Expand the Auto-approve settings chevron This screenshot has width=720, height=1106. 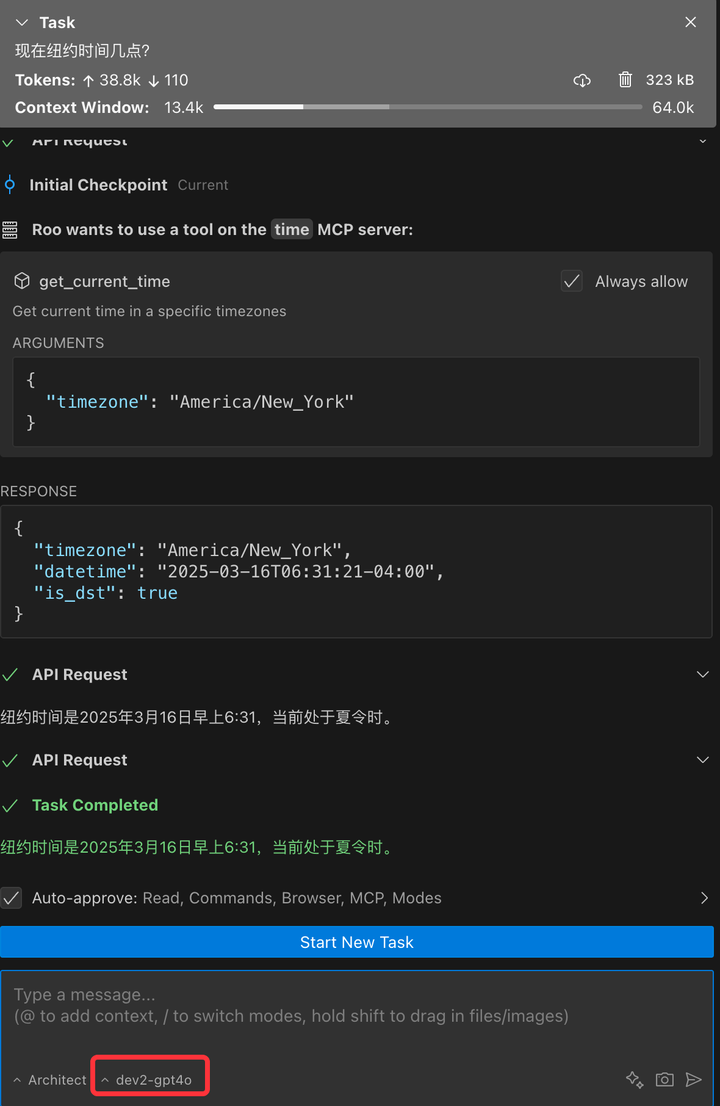click(706, 898)
